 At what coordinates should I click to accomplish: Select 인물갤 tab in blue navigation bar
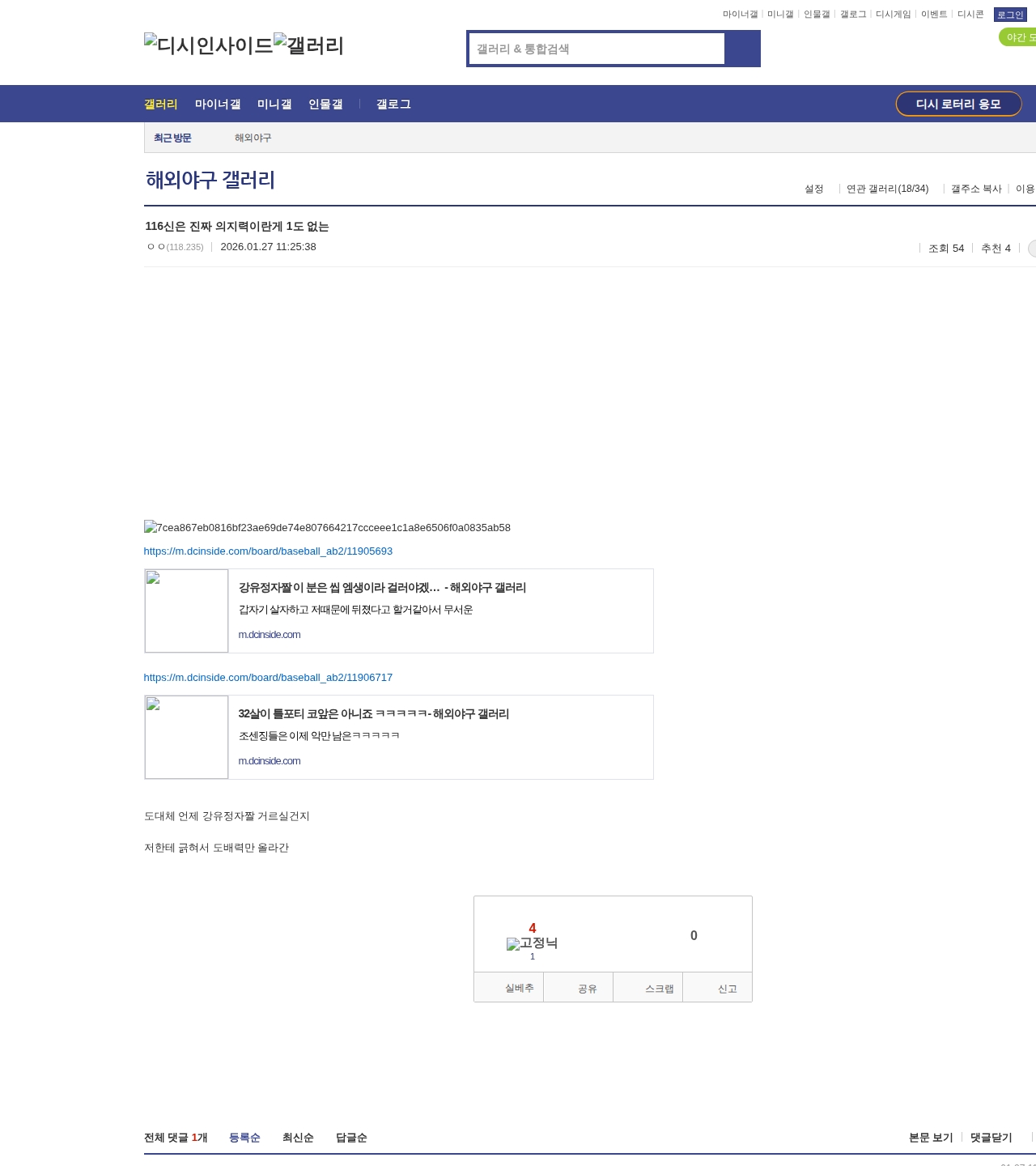coord(325,104)
